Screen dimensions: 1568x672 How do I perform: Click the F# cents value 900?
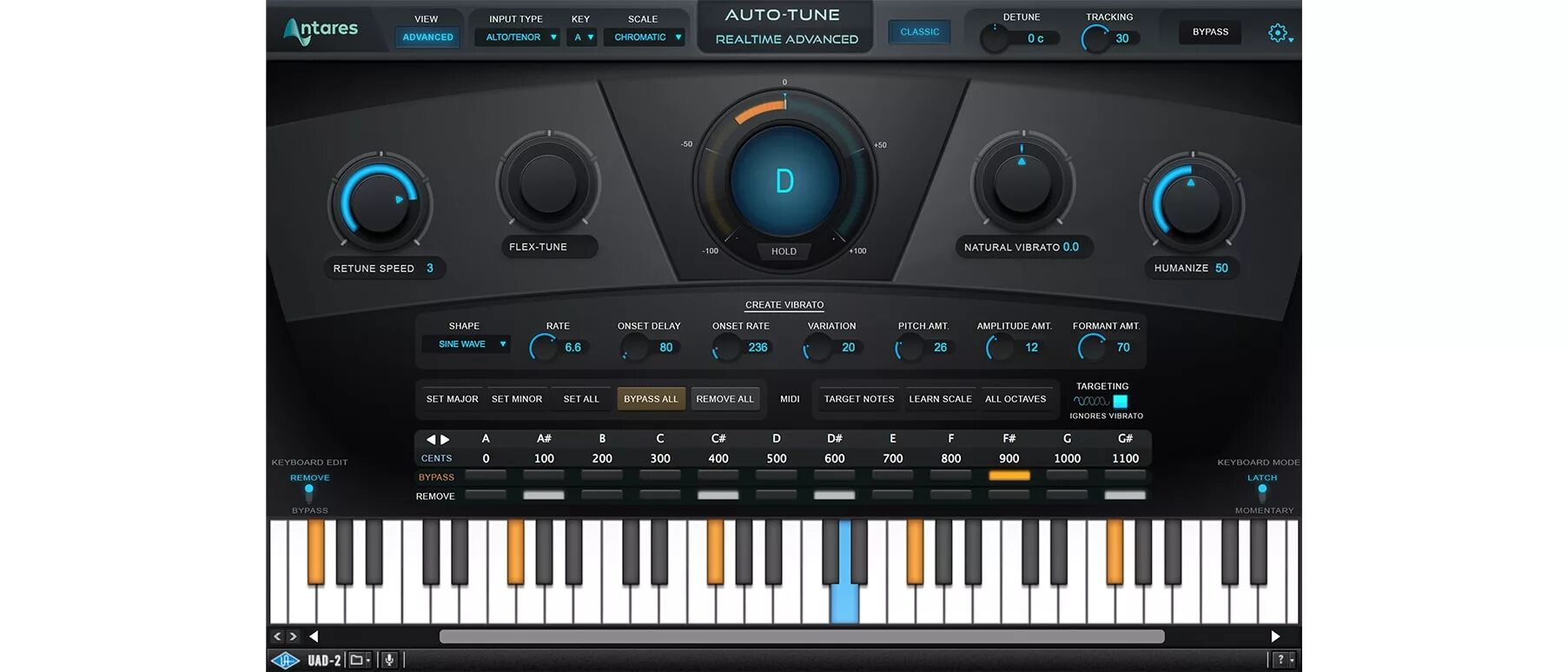click(x=1009, y=459)
